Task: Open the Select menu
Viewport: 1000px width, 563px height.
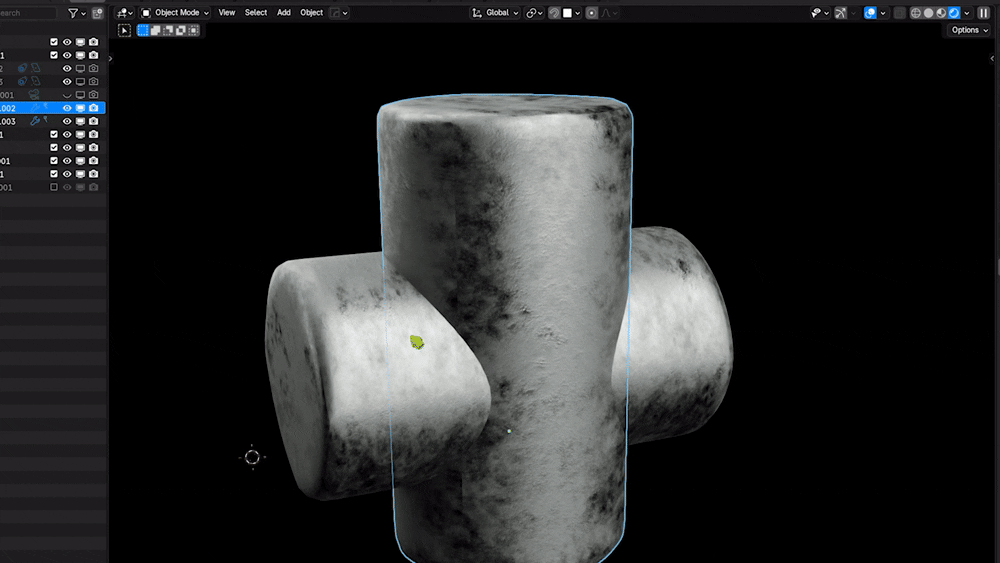Action: [256, 13]
